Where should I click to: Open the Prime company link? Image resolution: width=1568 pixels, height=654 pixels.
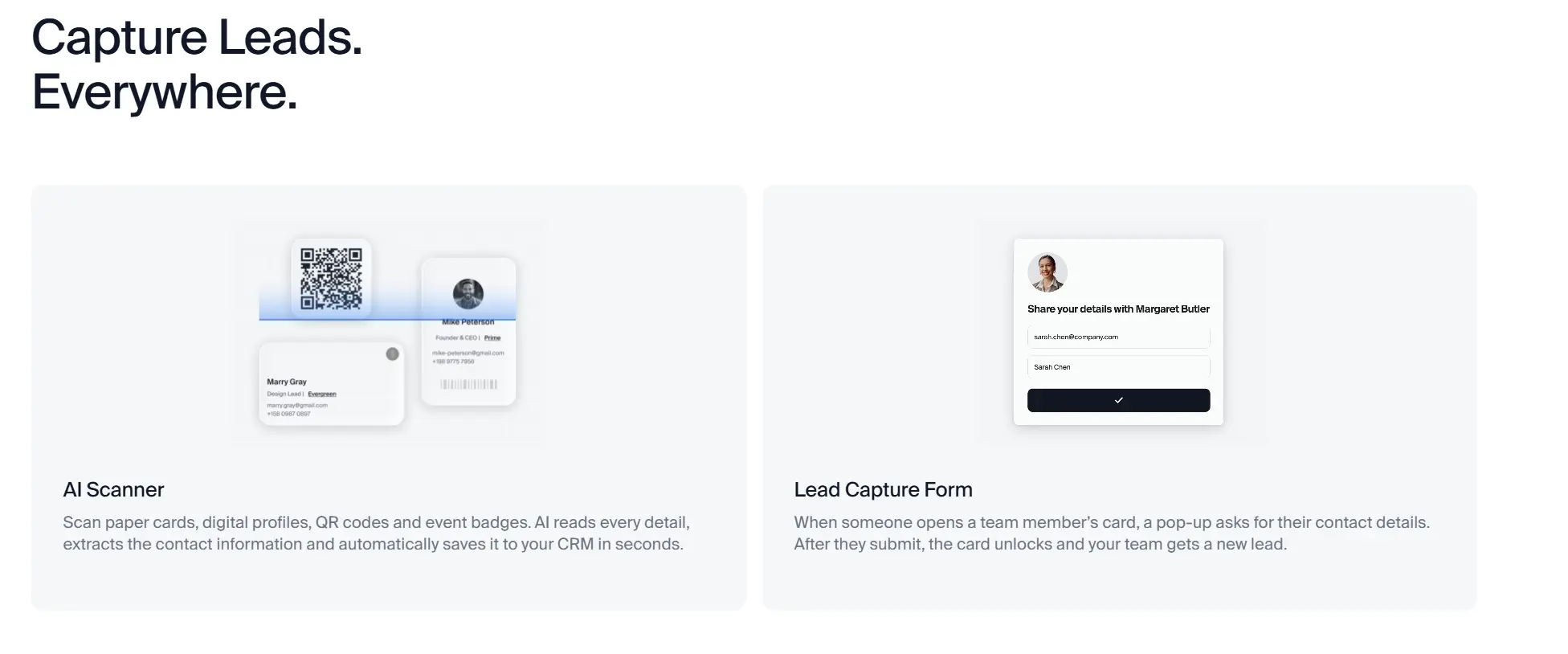pos(492,337)
